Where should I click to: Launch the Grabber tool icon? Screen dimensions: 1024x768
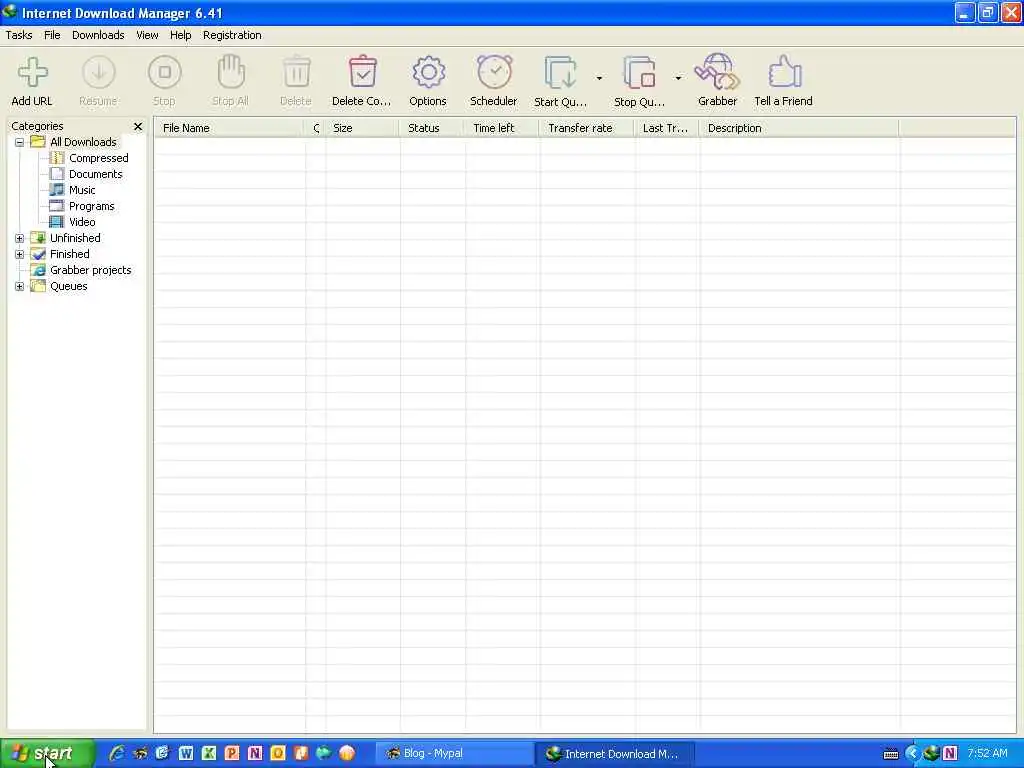pyautogui.click(x=717, y=72)
